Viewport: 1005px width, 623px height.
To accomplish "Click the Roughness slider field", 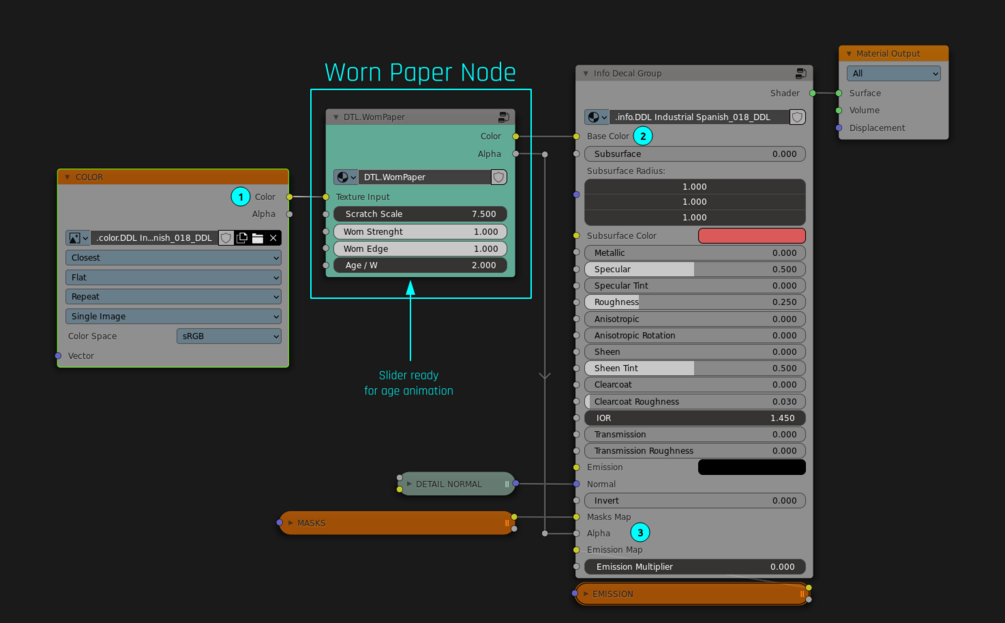I will [695, 302].
